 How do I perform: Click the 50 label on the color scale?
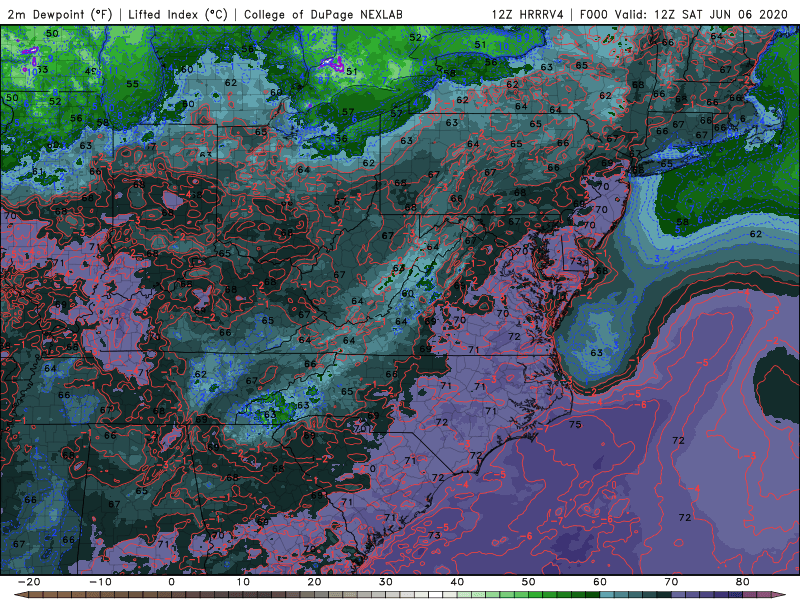coord(529,582)
